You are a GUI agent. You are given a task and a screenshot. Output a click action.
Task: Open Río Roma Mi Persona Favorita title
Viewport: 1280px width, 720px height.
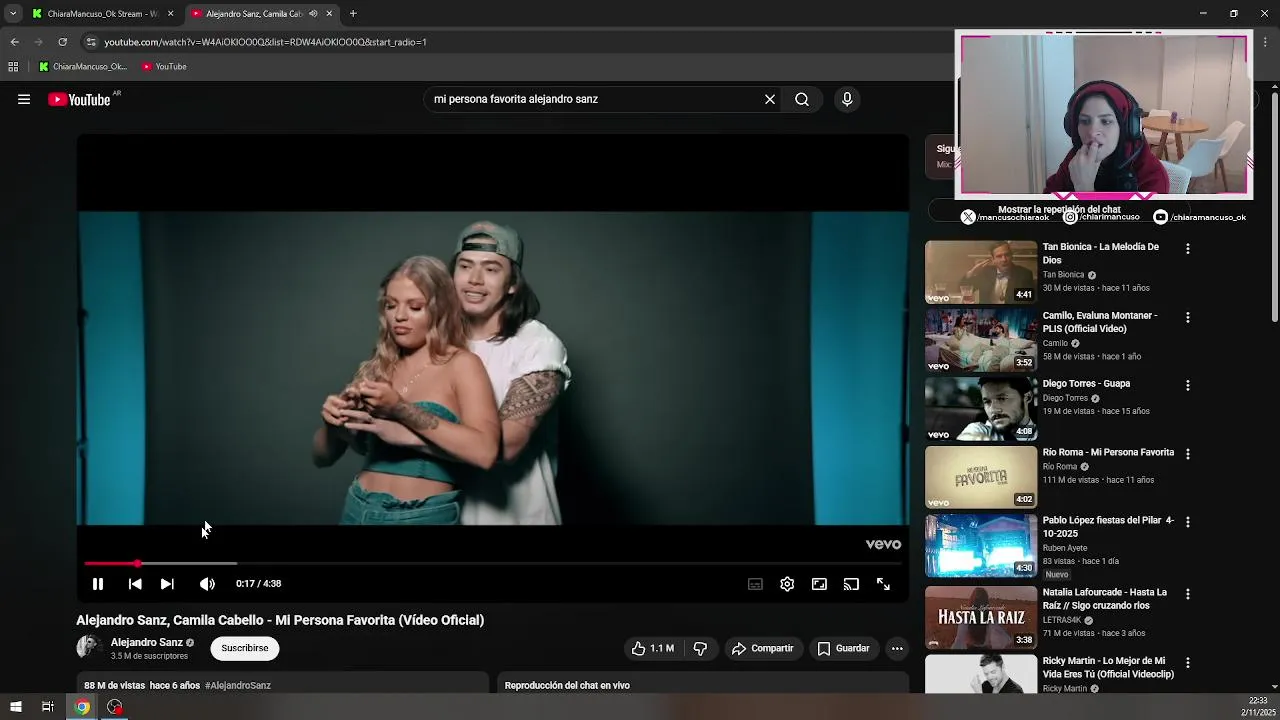pyautogui.click(x=1108, y=452)
